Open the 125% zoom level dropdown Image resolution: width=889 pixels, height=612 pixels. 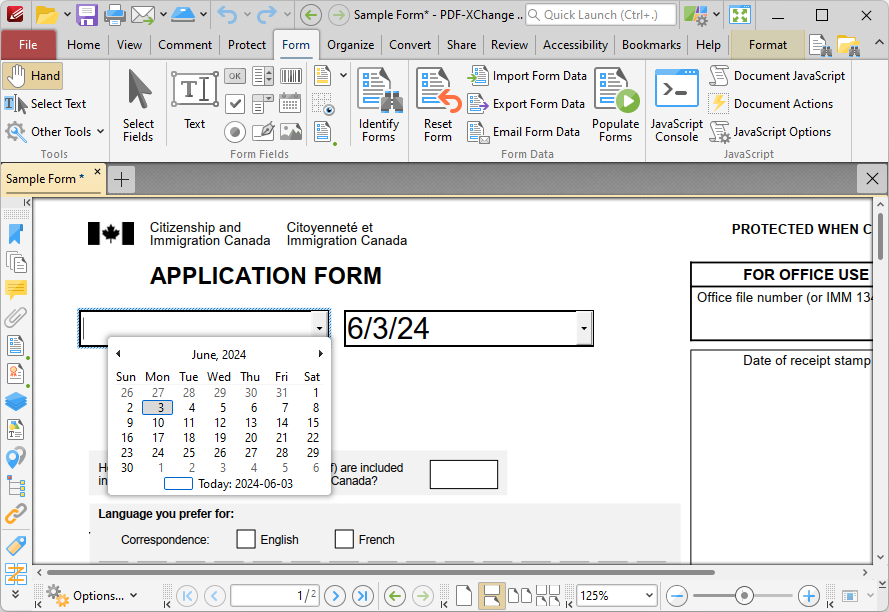649,596
